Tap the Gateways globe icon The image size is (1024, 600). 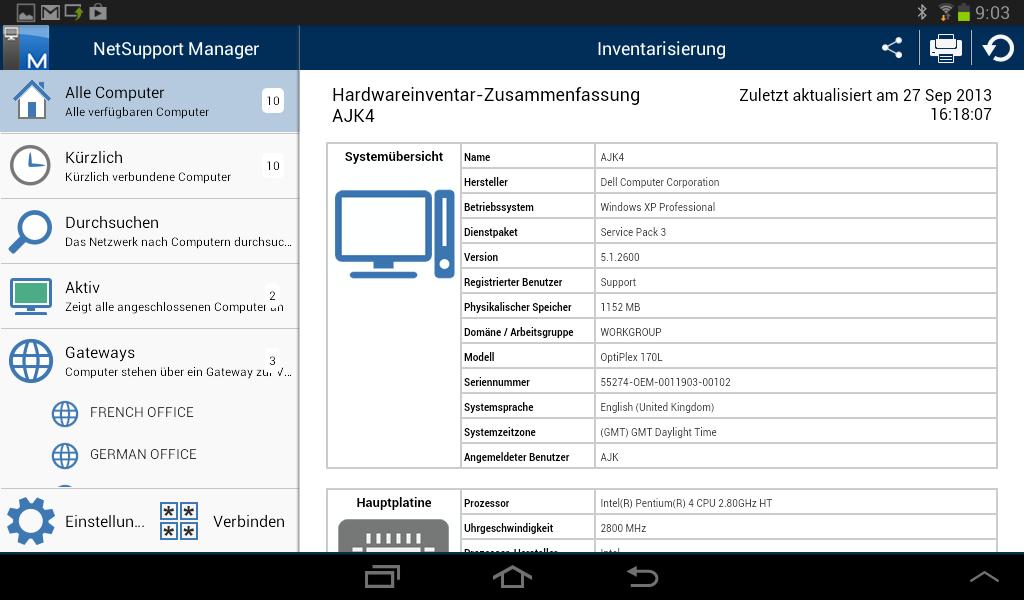point(30,360)
